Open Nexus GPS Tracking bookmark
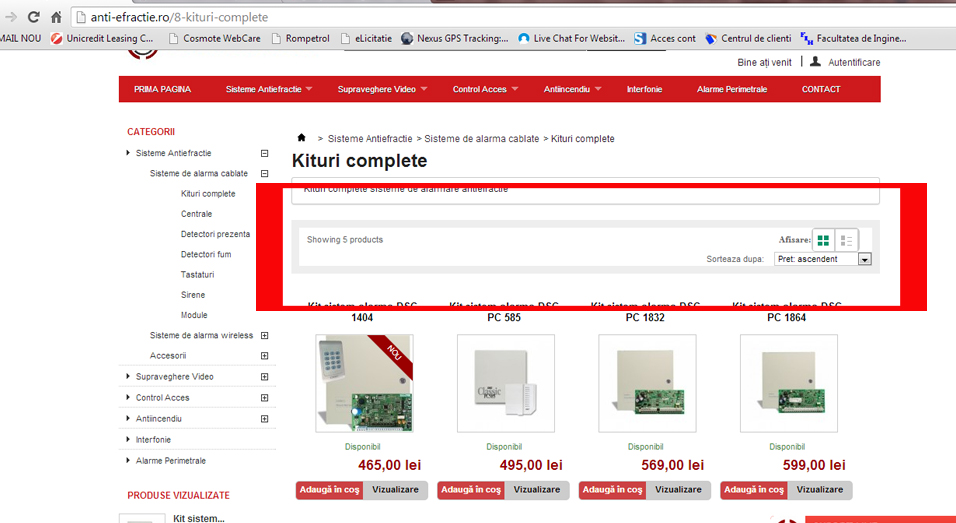This screenshot has height=523, width=956. click(455, 38)
